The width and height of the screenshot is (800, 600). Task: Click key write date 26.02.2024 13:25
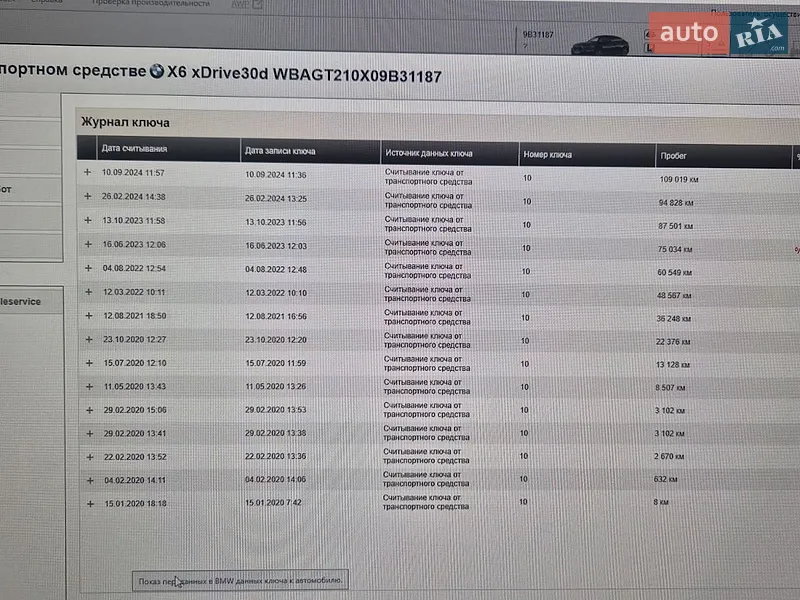pyautogui.click(x=276, y=199)
